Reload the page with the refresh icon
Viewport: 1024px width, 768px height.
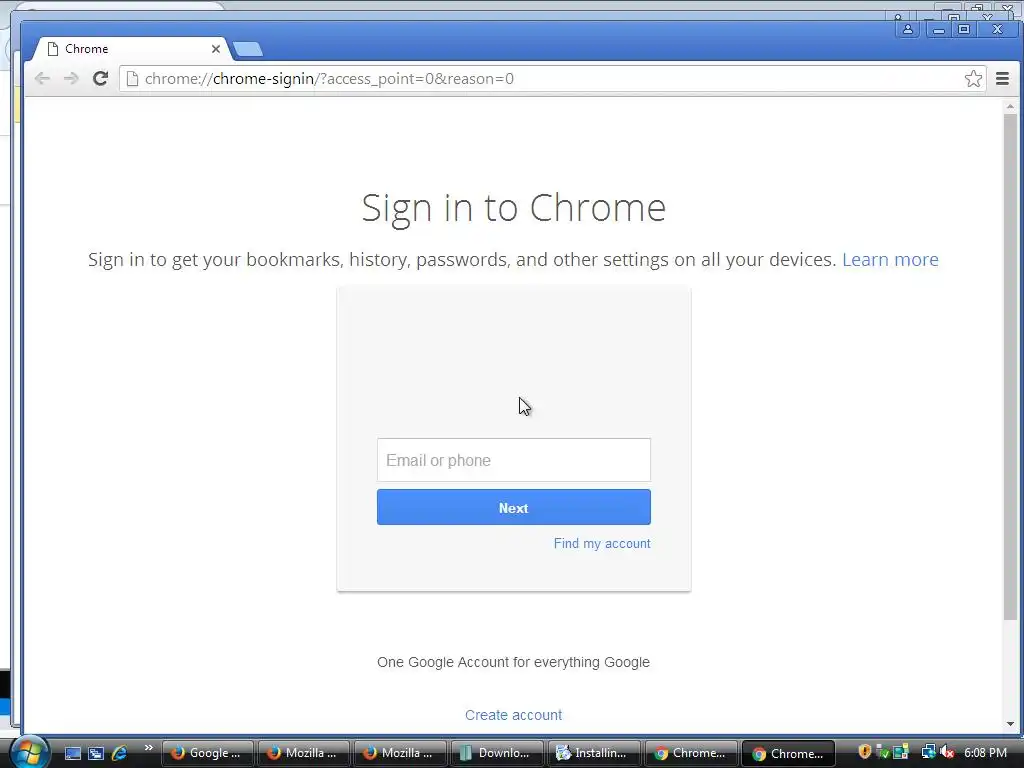(100, 79)
